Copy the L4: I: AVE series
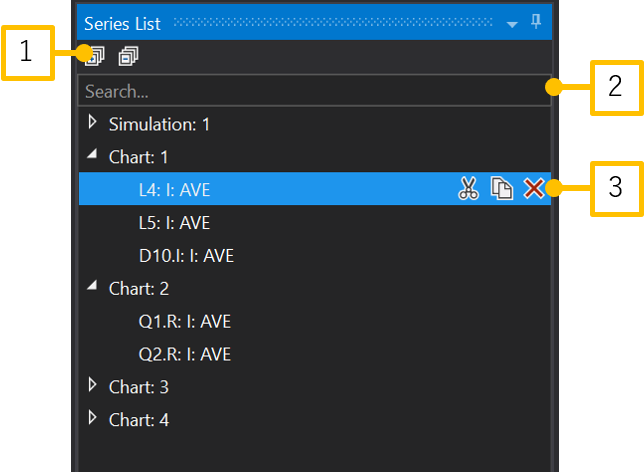Image resolution: width=644 pixels, height=472 pixels. tap(501, 189)
